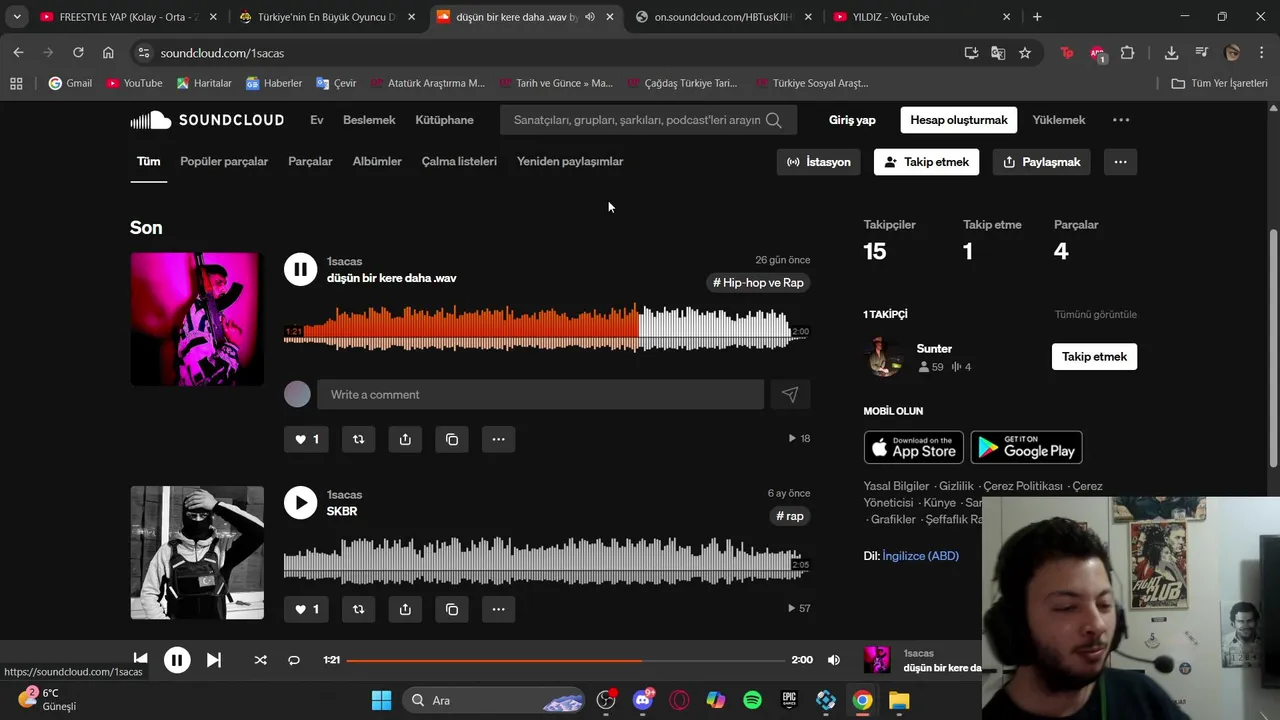Repost the düşün bir kere daha track
Viewport: 1280px width, 720px height.
click(x=358, y=439)
